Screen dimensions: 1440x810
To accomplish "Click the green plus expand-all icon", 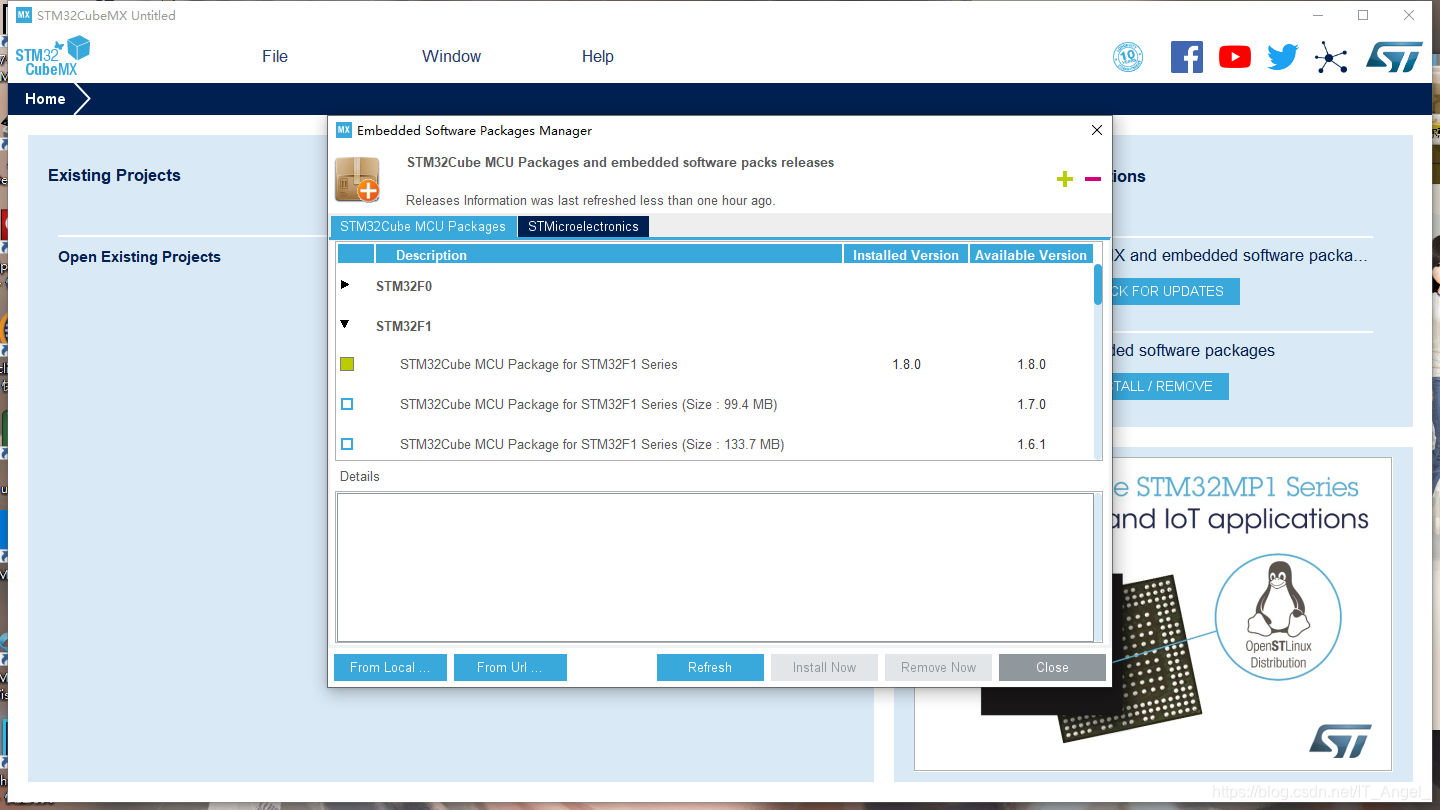I will pyautogui.click(x=1065, y=179).
